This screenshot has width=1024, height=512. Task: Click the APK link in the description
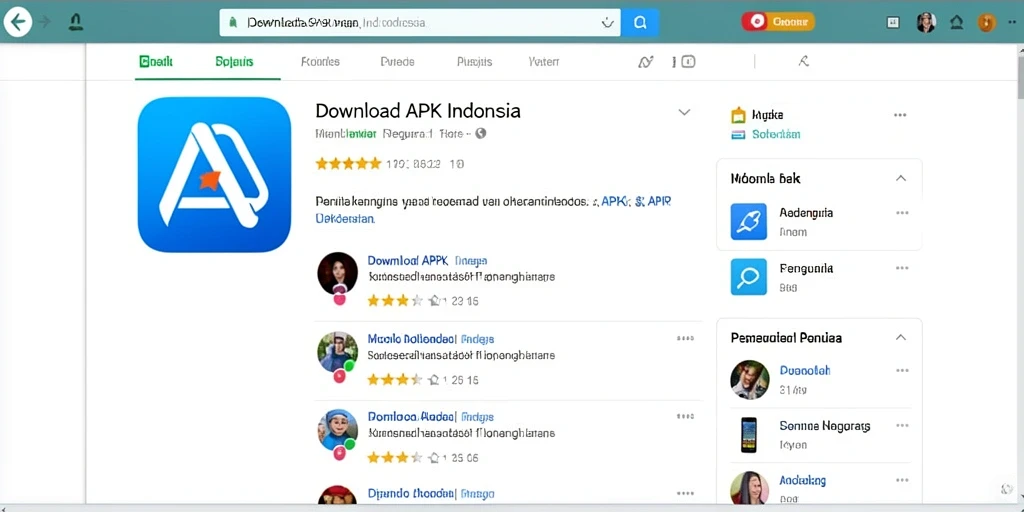click(613, 202)
